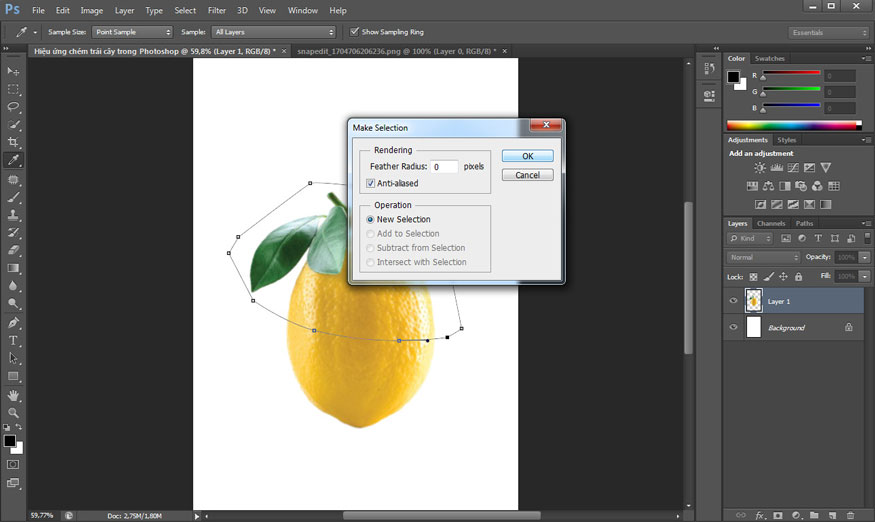The image size is (875, 522).
Task: Open tool preset picker arrow
Action: (x=35, y=32)
